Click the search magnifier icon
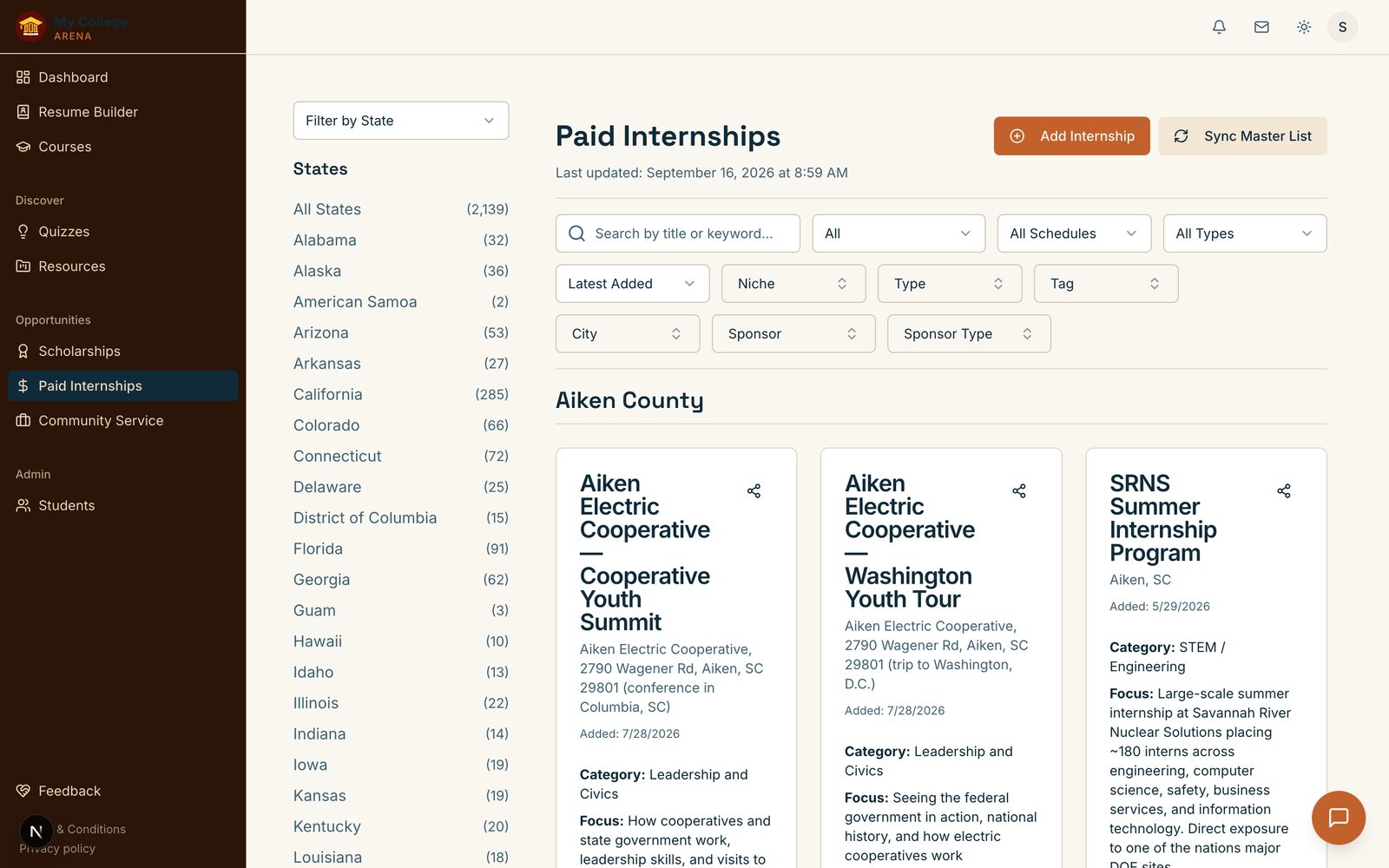Image resolution: width=1389 pixels, height=868 pixels. [576, 233]
